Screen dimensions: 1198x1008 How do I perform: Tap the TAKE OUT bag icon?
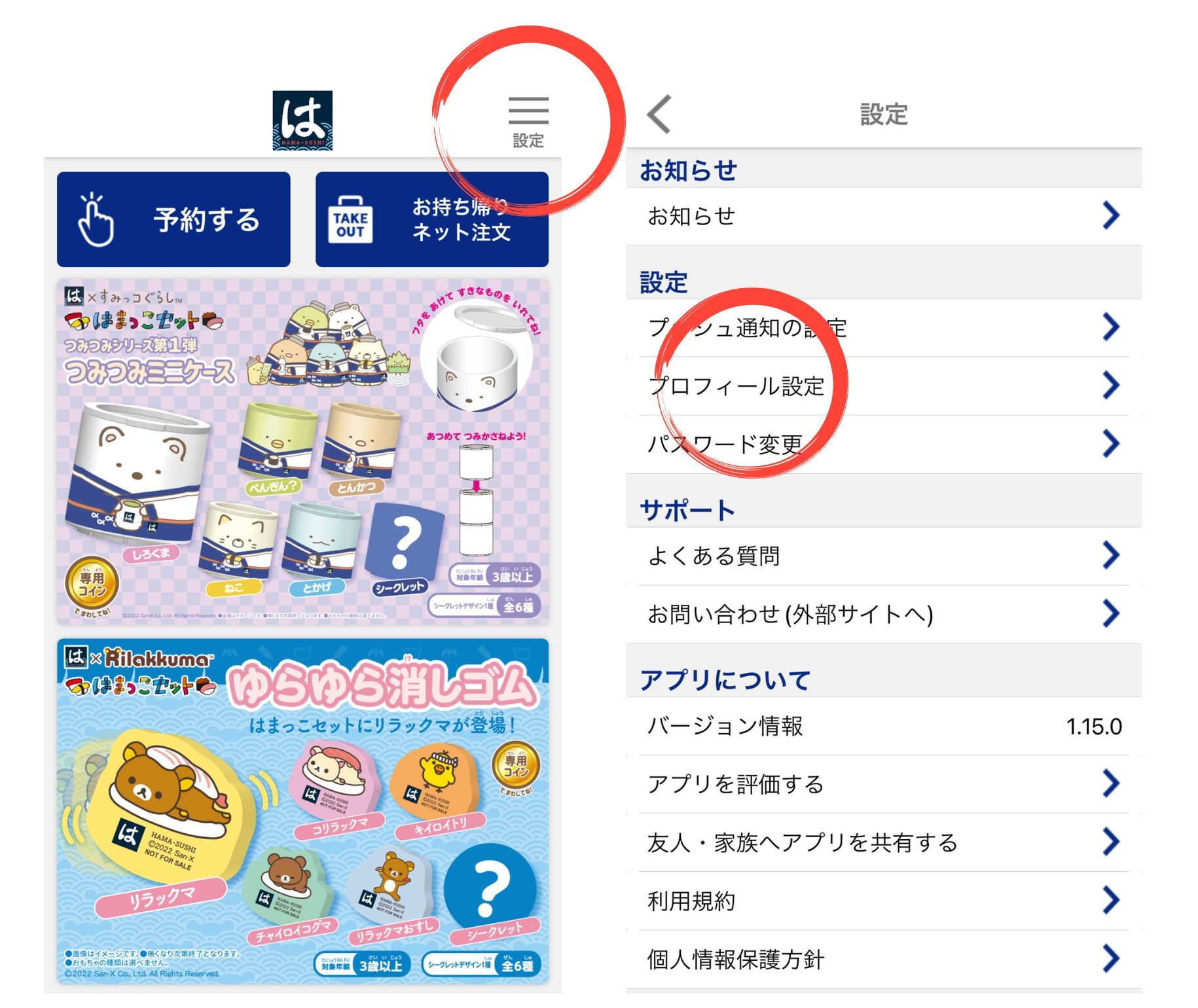350,221
